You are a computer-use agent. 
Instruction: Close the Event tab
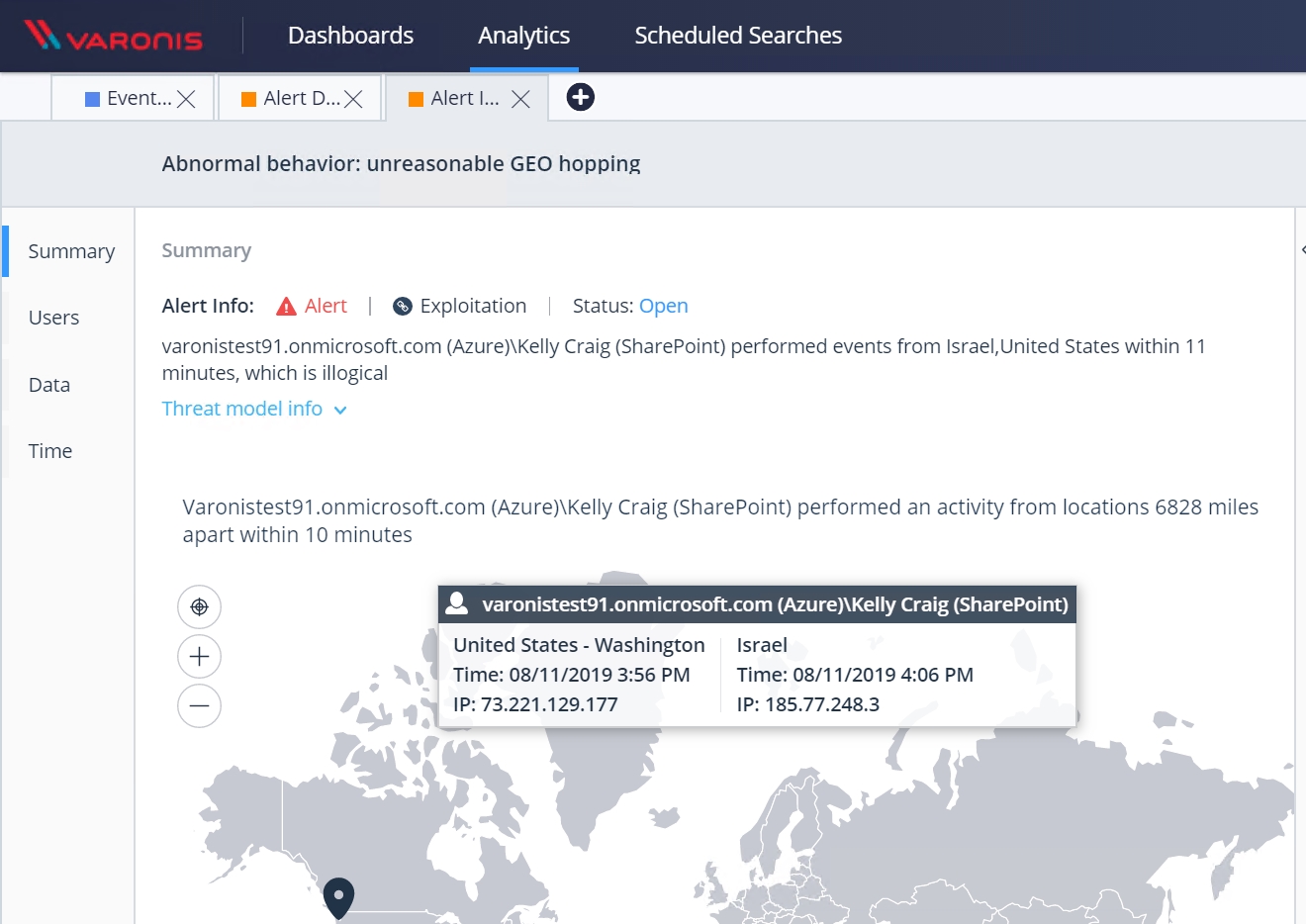(186, 99)
